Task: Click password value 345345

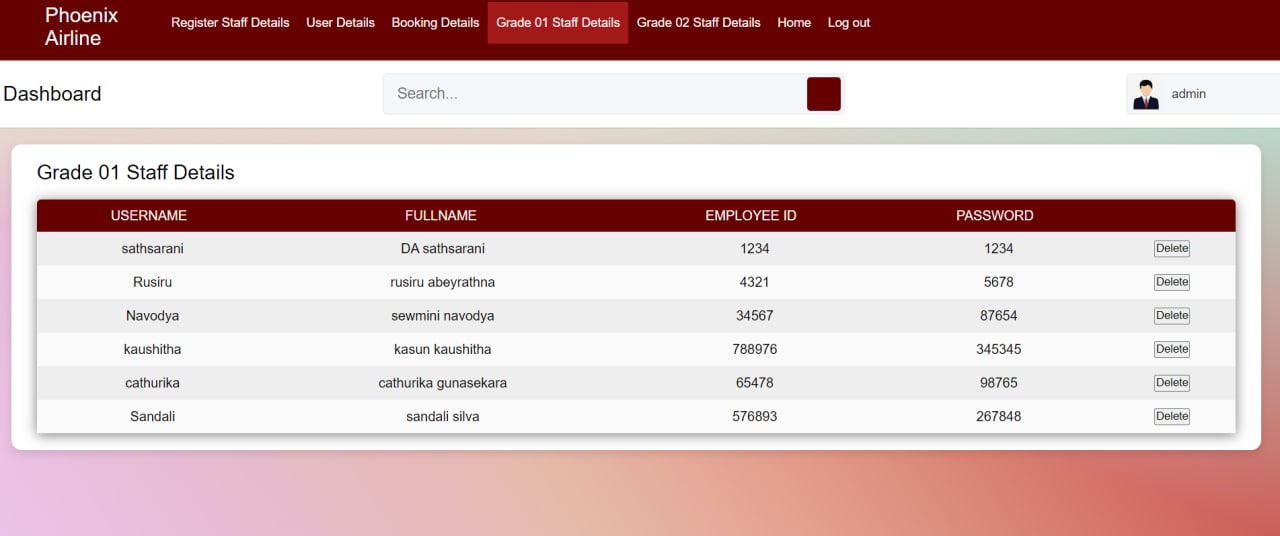Action: coord(999,349)
